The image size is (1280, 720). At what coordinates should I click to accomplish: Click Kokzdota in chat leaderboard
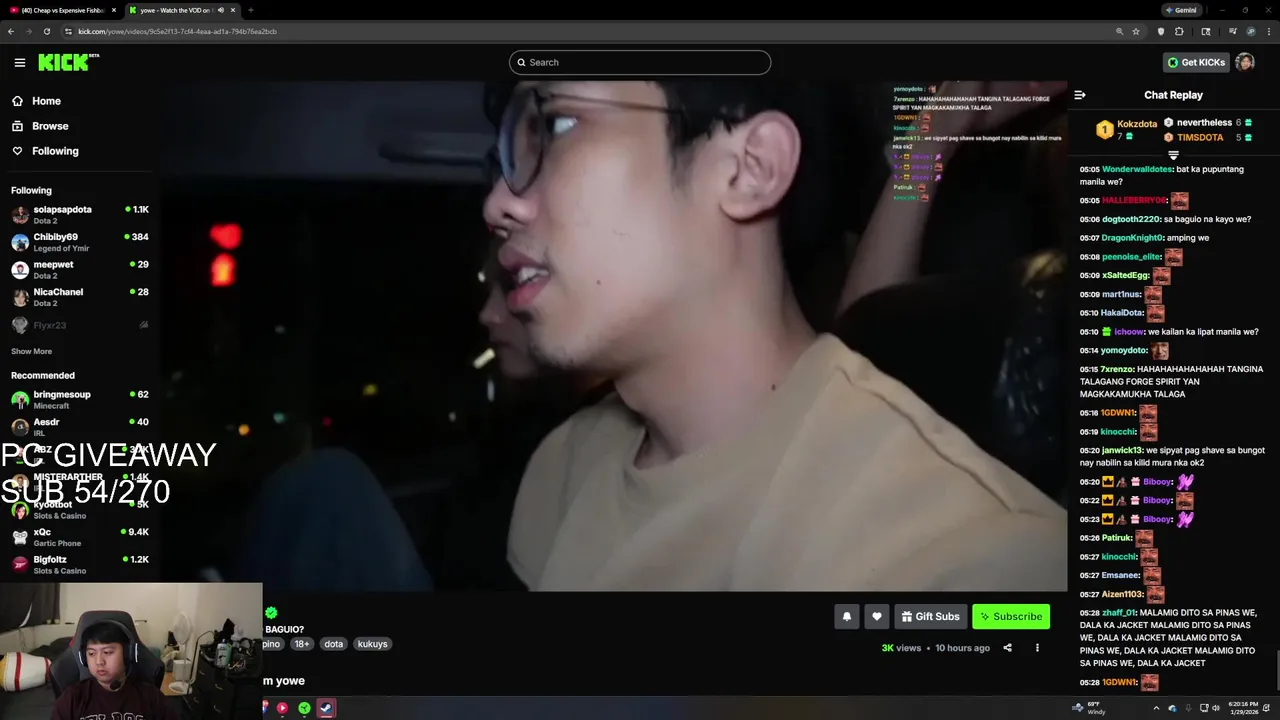[1137, 124]
